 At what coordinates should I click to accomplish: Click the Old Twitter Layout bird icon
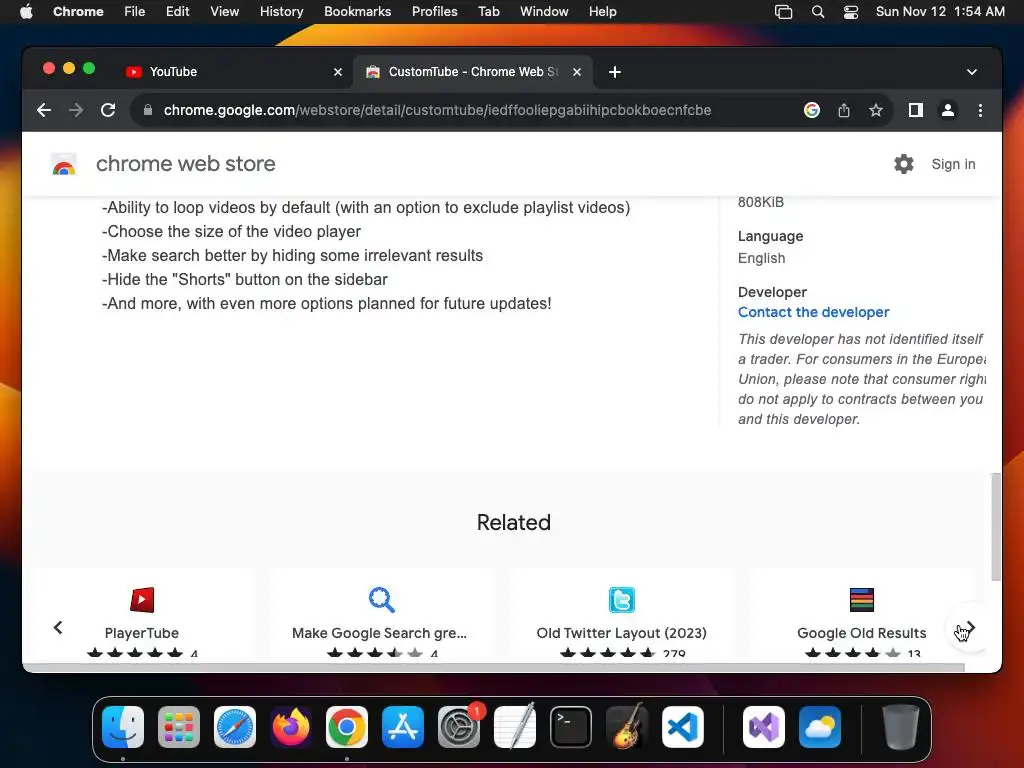[x=621, y=600]
